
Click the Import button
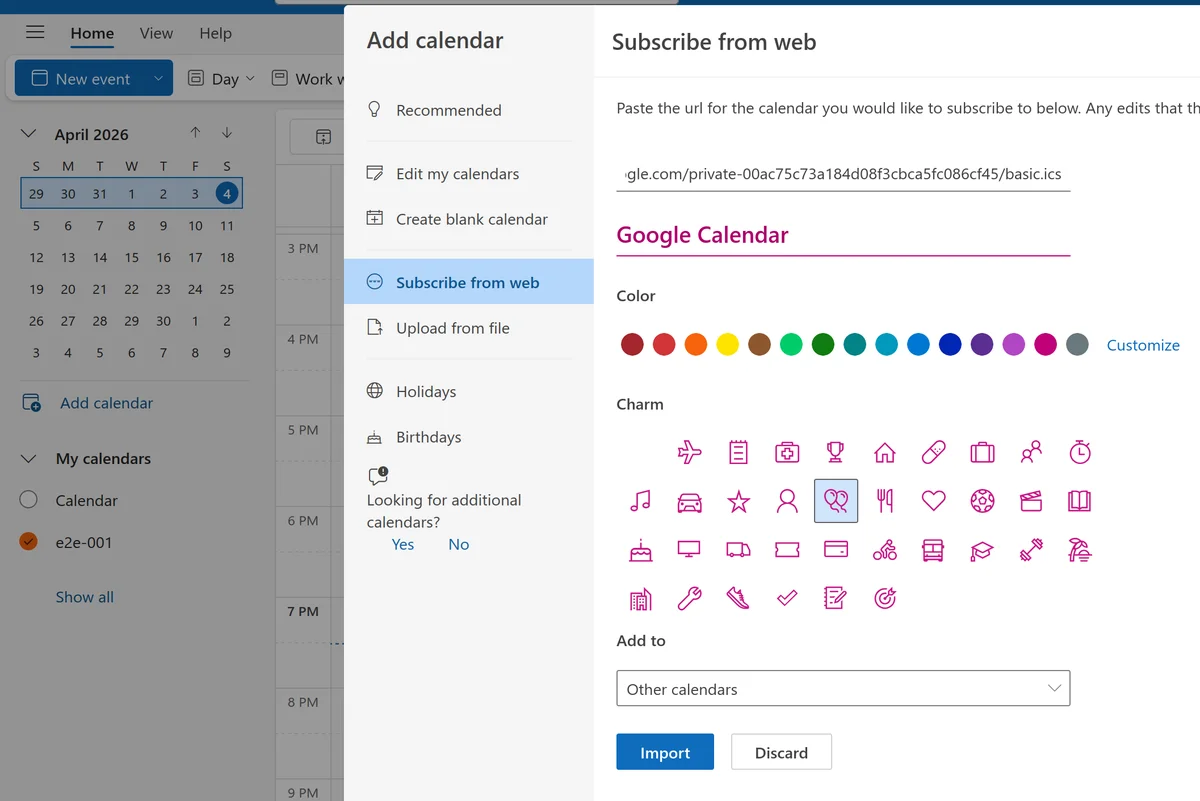point(664,751)
